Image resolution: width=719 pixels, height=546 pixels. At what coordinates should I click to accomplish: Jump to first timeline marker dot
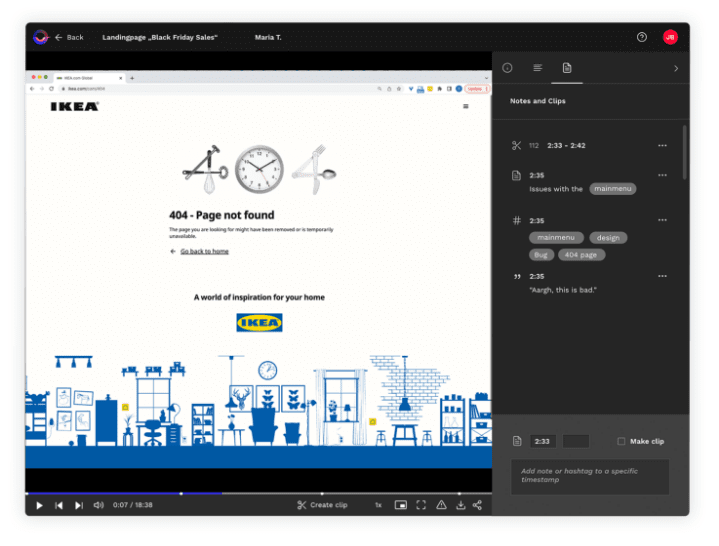[181, 493]
